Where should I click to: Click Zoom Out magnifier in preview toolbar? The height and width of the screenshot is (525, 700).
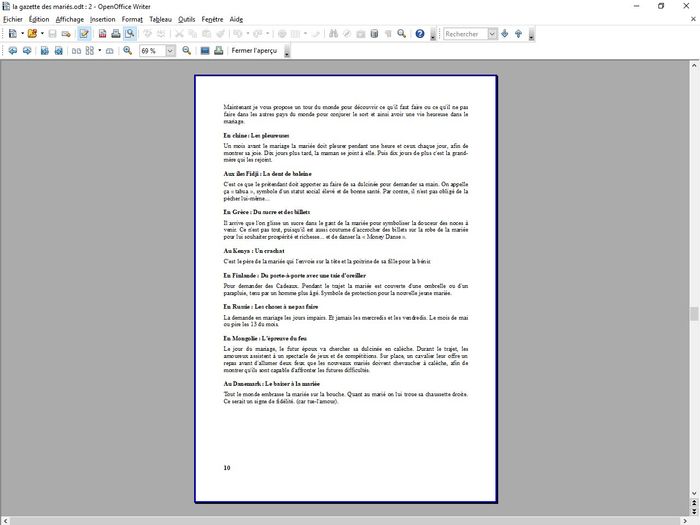coord(187,50)
